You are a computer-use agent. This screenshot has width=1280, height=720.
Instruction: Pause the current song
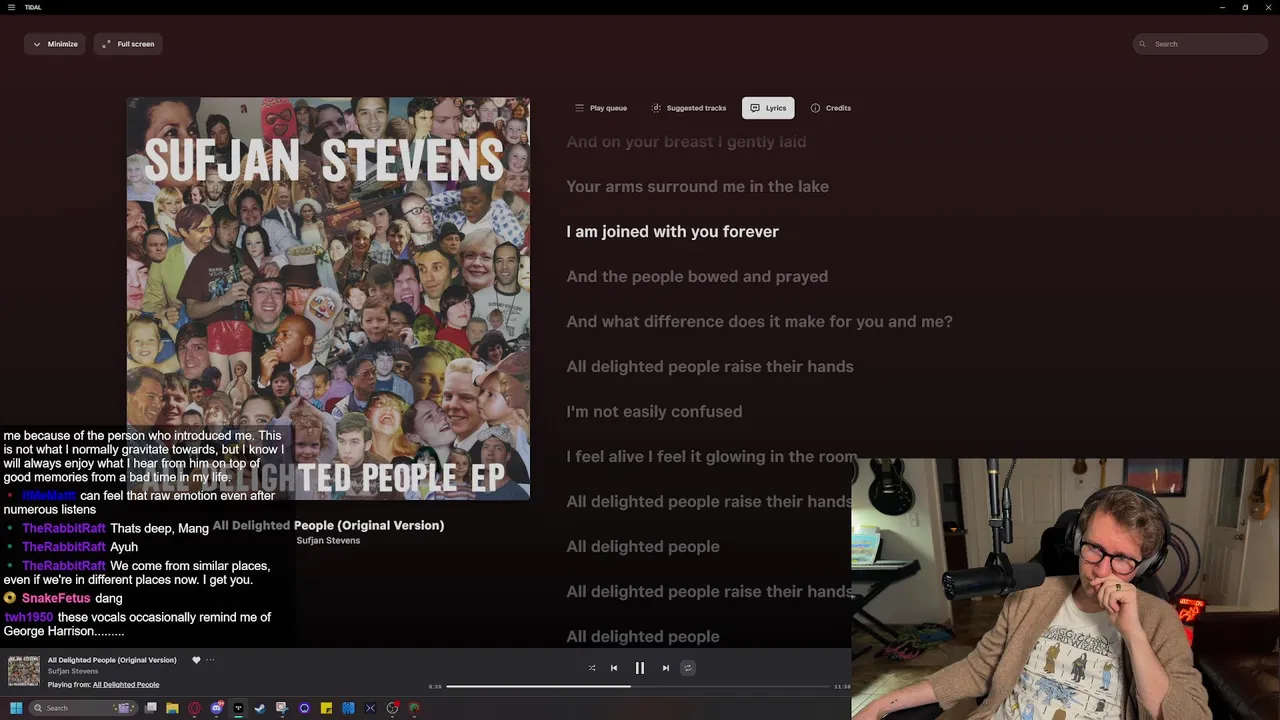point(640,668)
